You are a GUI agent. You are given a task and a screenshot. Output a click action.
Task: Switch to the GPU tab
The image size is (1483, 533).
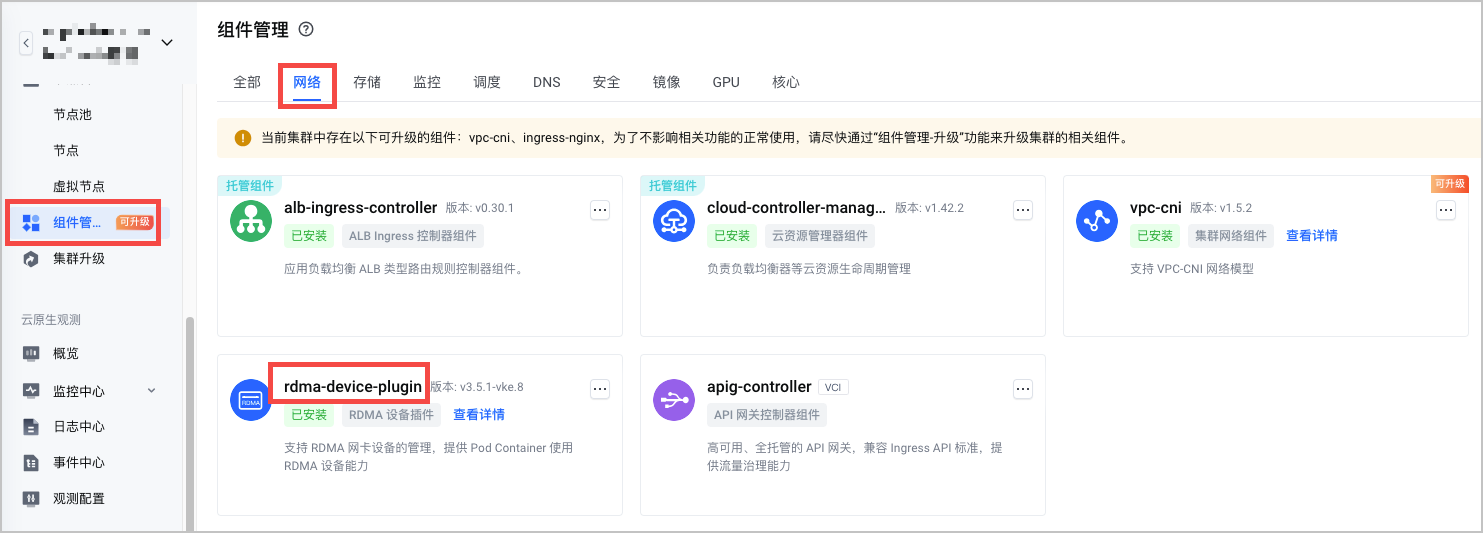point(726,82)
